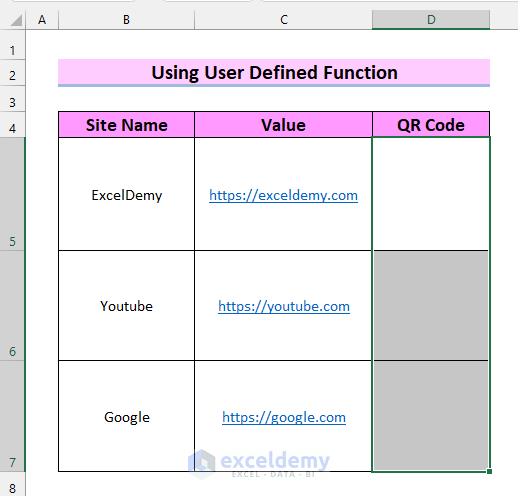This screenshot has height=496, width=518.
Task: Click the Select All corner triangle
Action: [16, 20]
